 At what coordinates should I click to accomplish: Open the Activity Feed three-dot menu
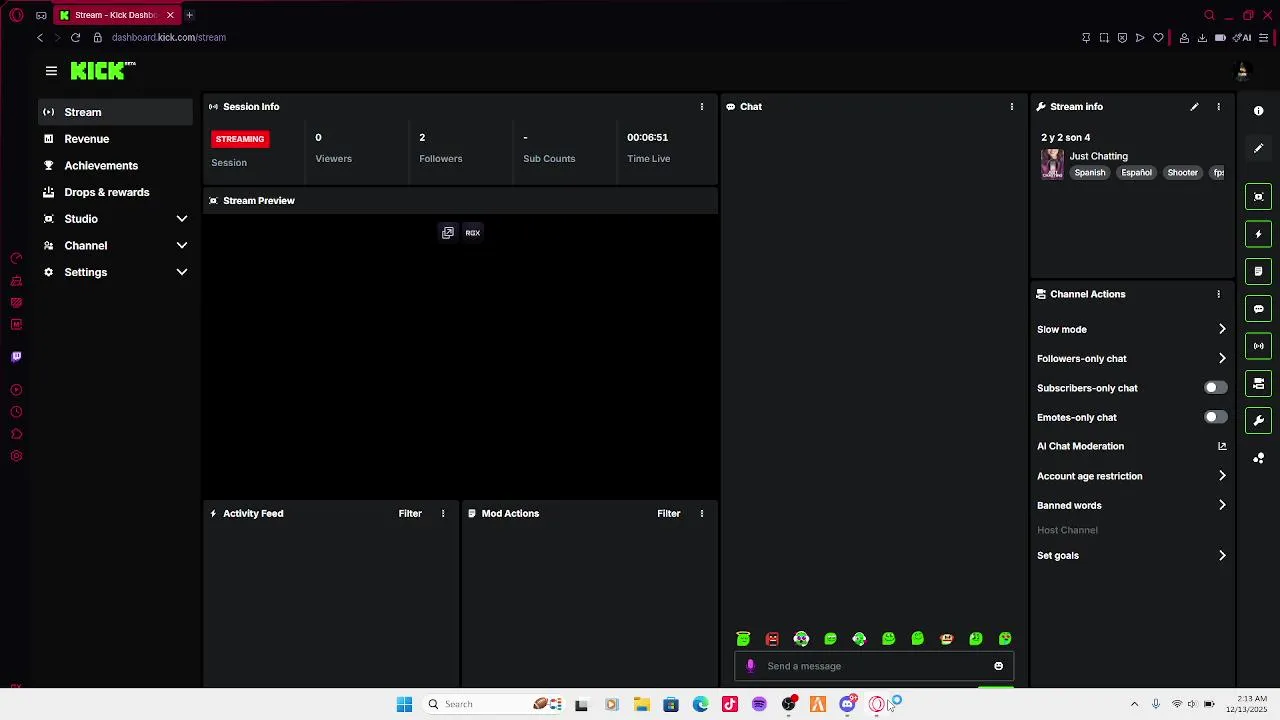click(x=443, y=514)
